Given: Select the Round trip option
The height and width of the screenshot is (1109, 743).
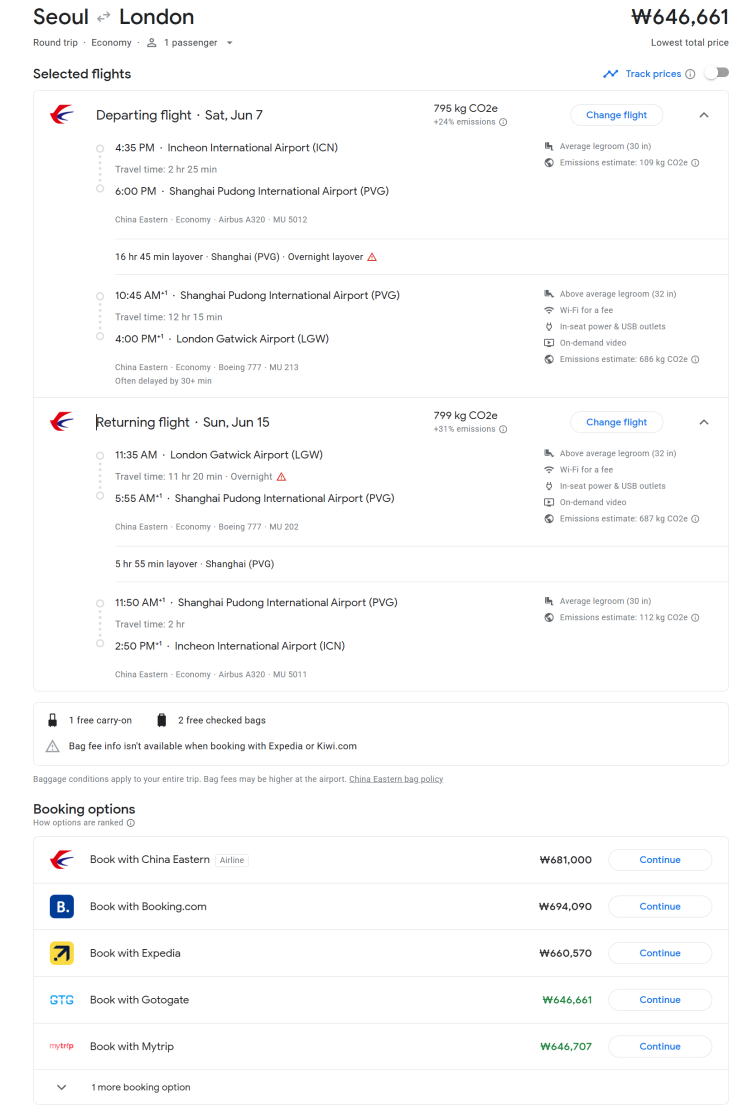Looking at the screenshot, I should click(55, 43).
